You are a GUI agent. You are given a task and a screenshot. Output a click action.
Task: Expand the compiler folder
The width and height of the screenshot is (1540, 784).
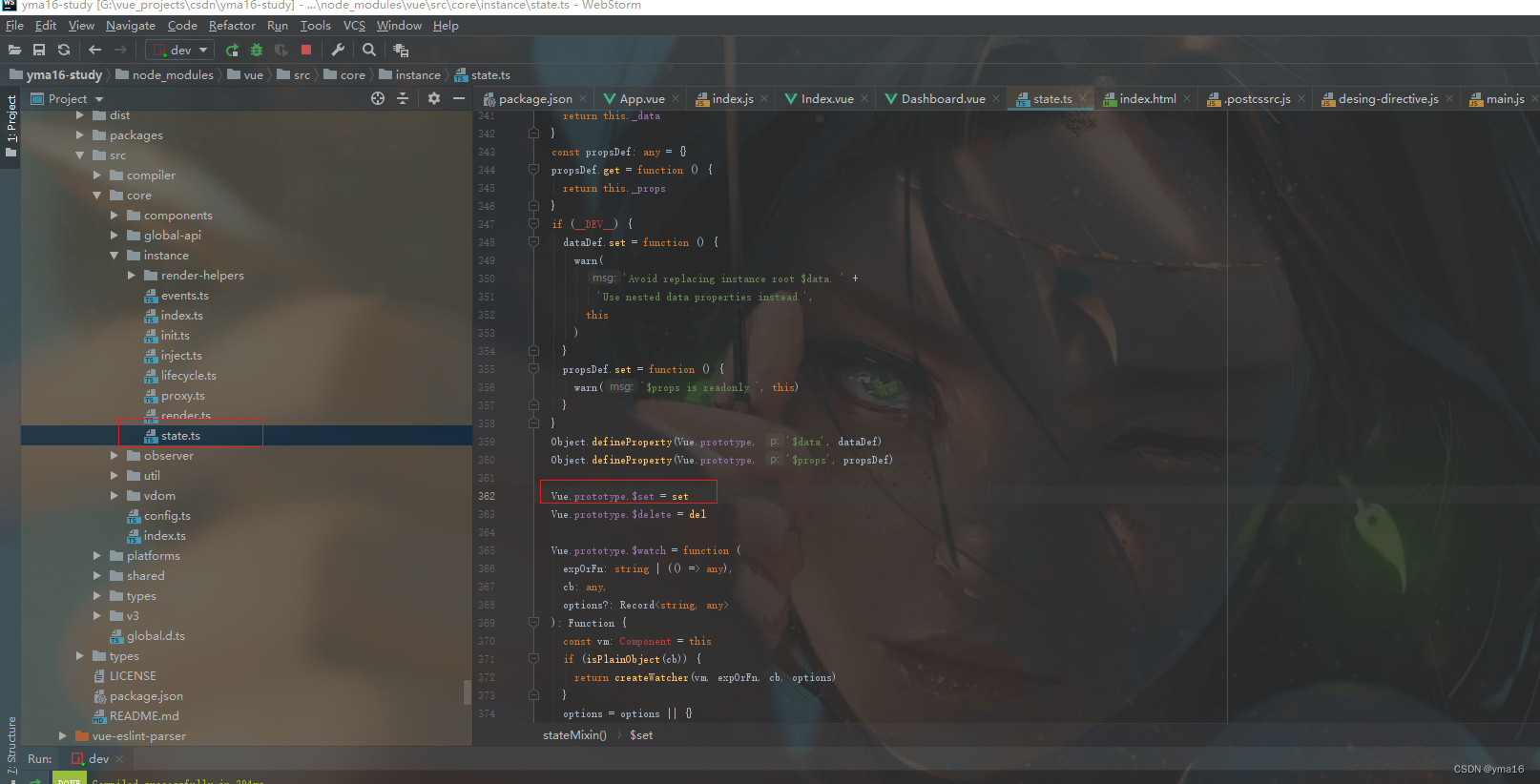click(x=97, y=175)
